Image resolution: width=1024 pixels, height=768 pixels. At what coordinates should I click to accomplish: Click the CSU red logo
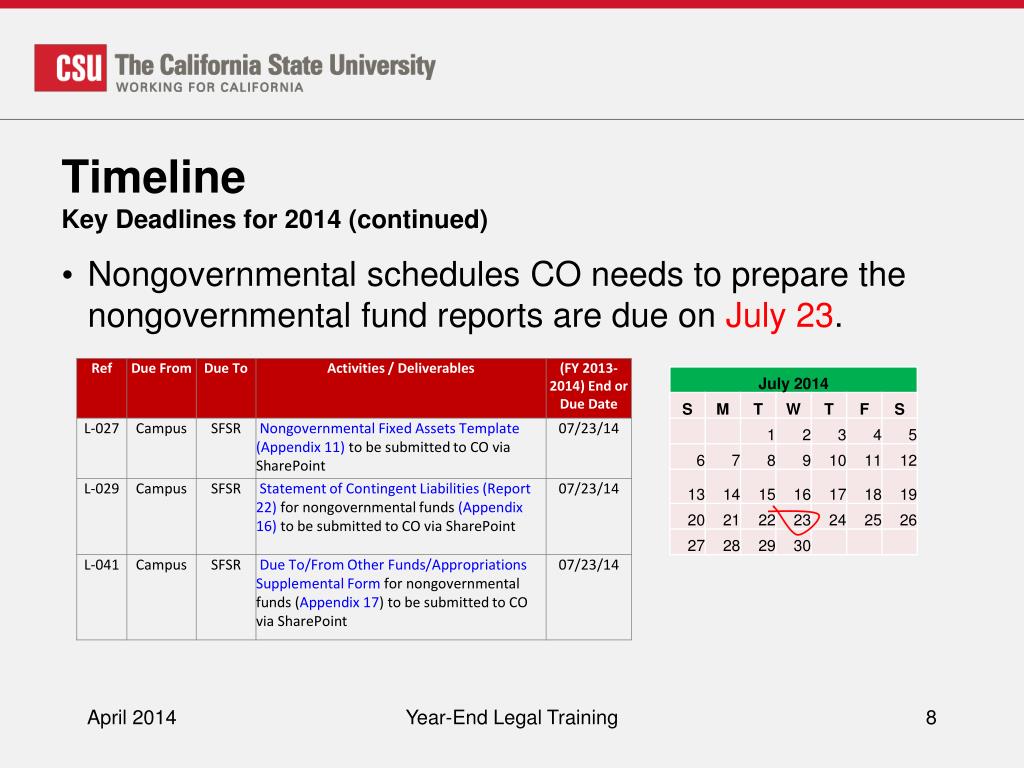click(71, 67)
